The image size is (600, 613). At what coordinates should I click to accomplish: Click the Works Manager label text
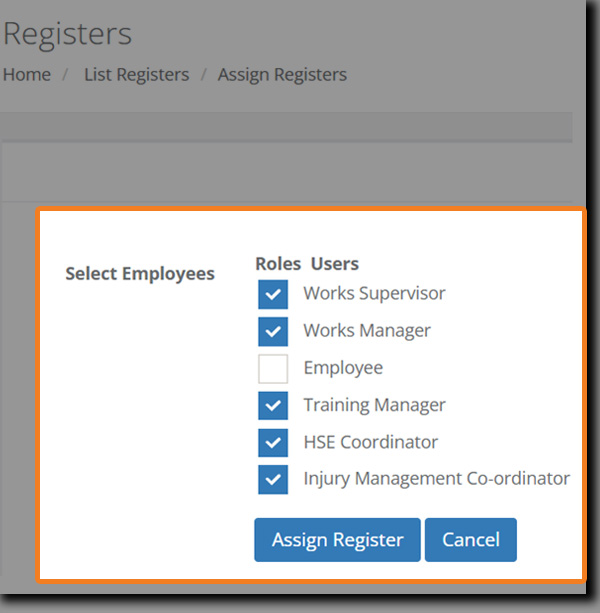click(367, 331)
